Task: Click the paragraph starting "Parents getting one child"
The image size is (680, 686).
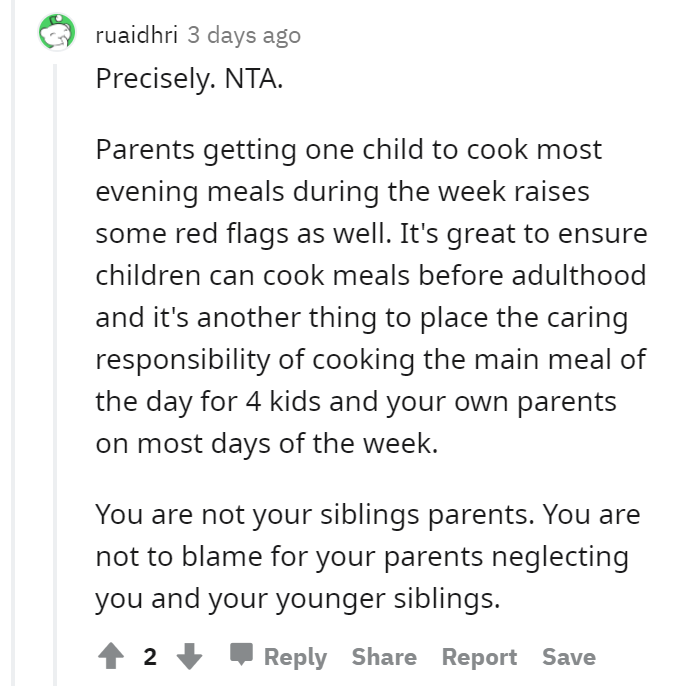Action: point(372,297)
